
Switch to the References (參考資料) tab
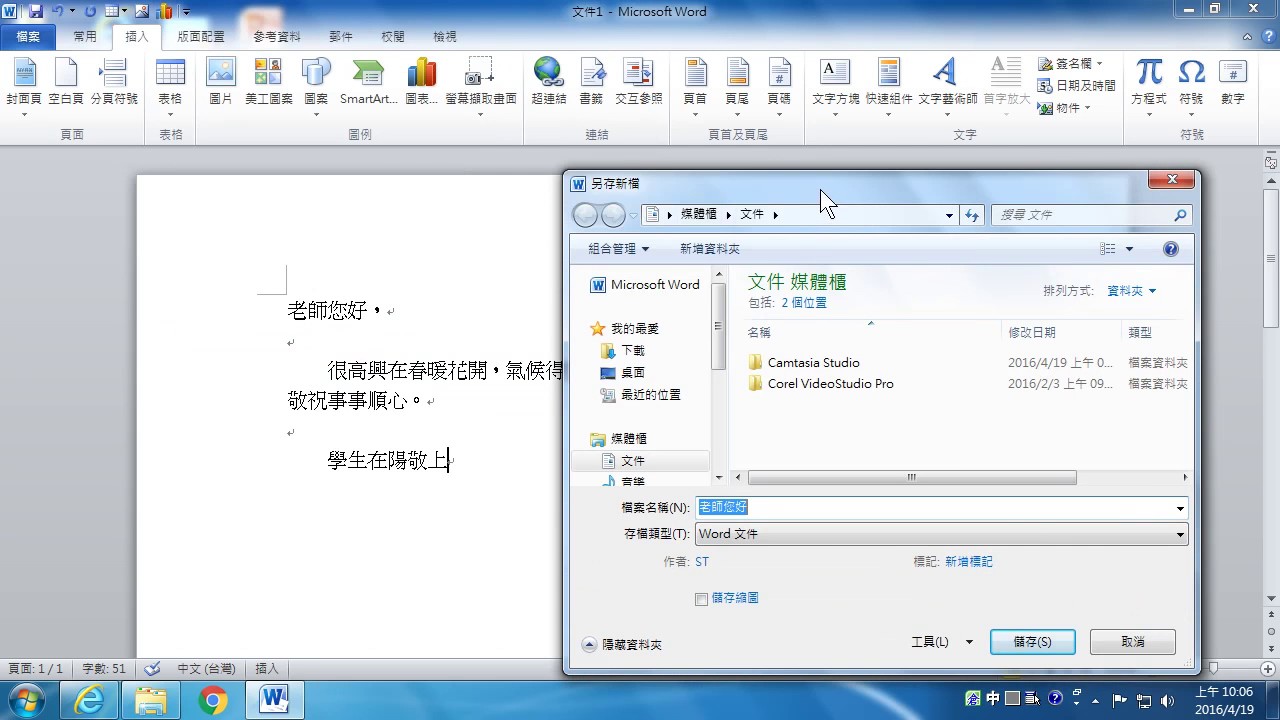pos(277,37)
